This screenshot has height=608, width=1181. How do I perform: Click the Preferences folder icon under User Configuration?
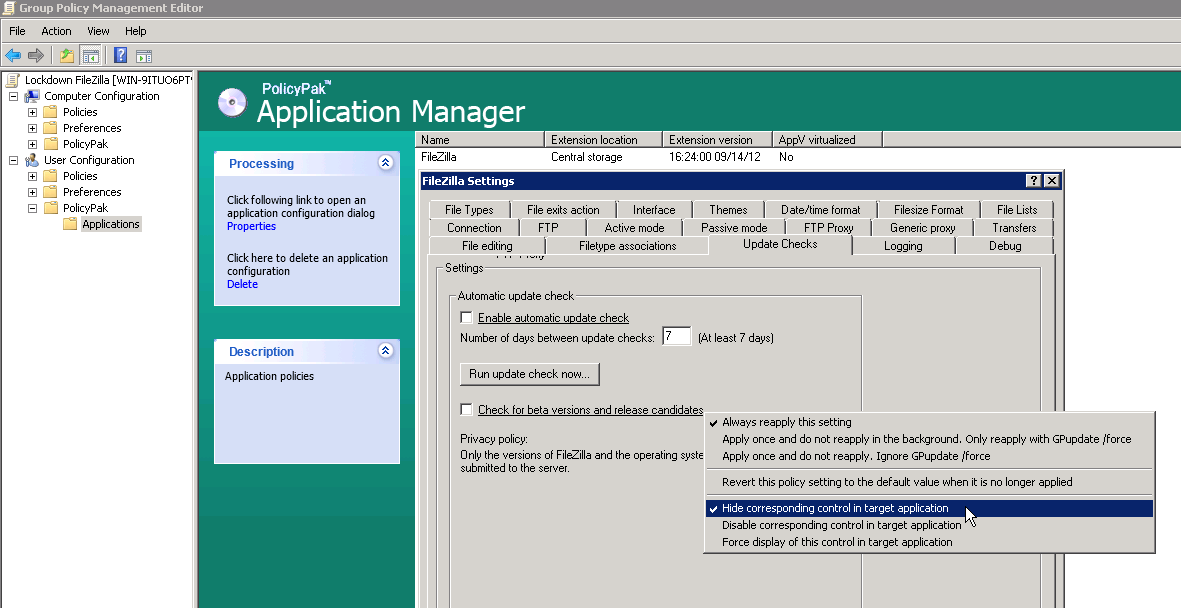(x=50, y=192)
